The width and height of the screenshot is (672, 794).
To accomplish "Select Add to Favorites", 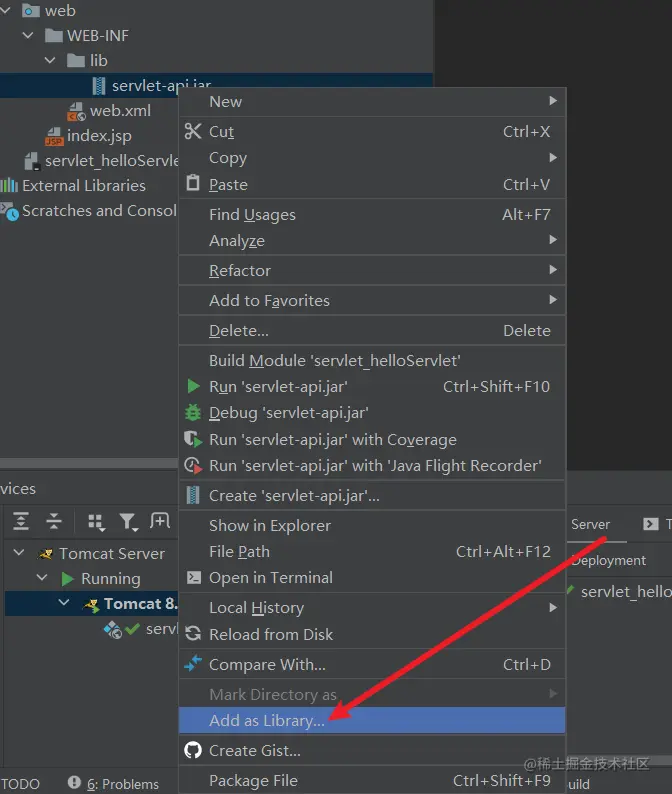I will point(372,300).
